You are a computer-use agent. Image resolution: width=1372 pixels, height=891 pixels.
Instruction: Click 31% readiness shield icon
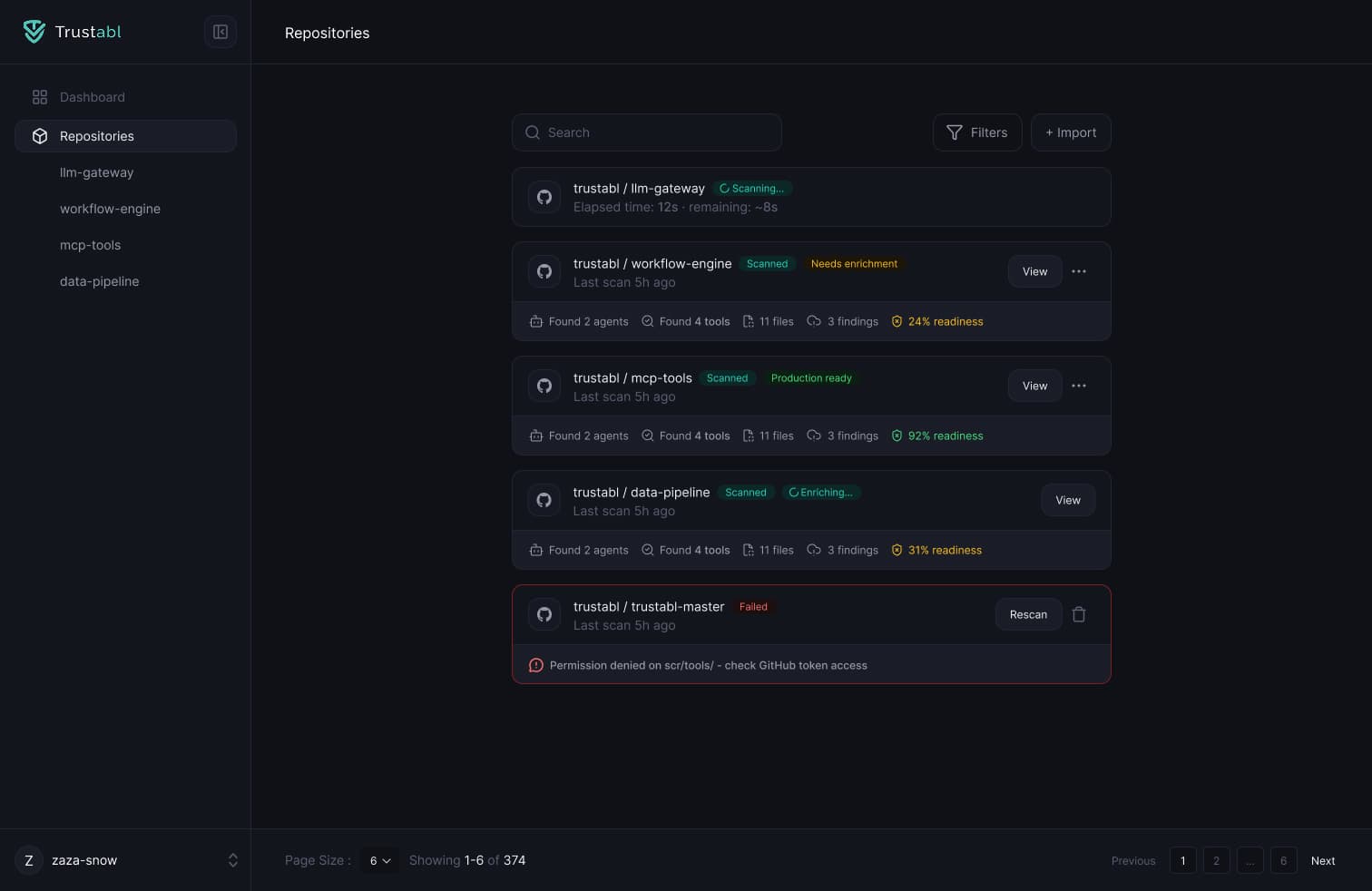897,550
